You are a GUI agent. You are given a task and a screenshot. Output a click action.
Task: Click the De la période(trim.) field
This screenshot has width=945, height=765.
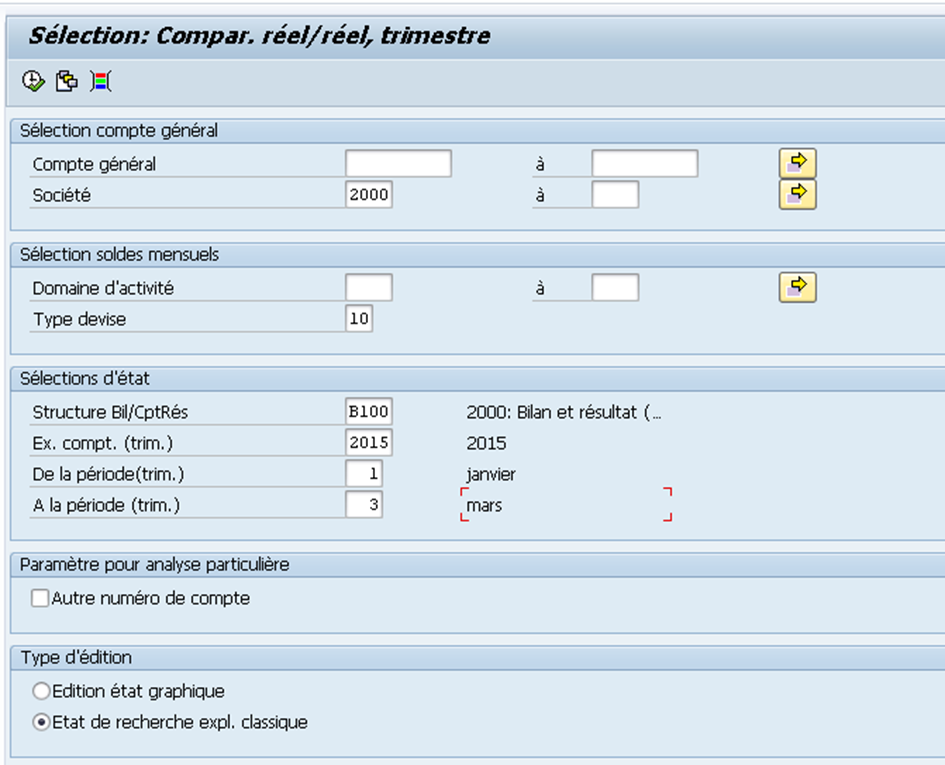pos(364,474)
